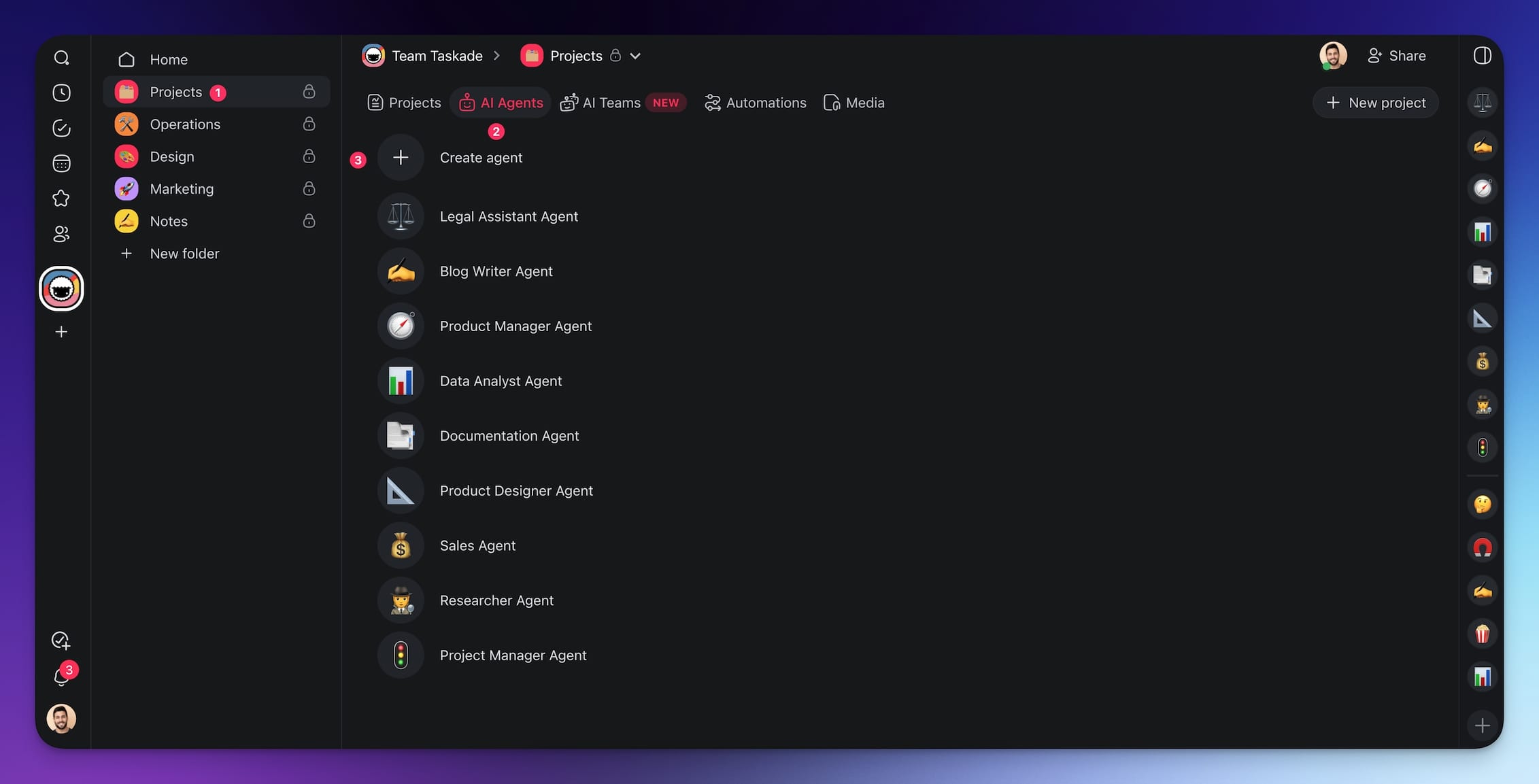
Task: Select the Design folder color icon
Action: 126,156
